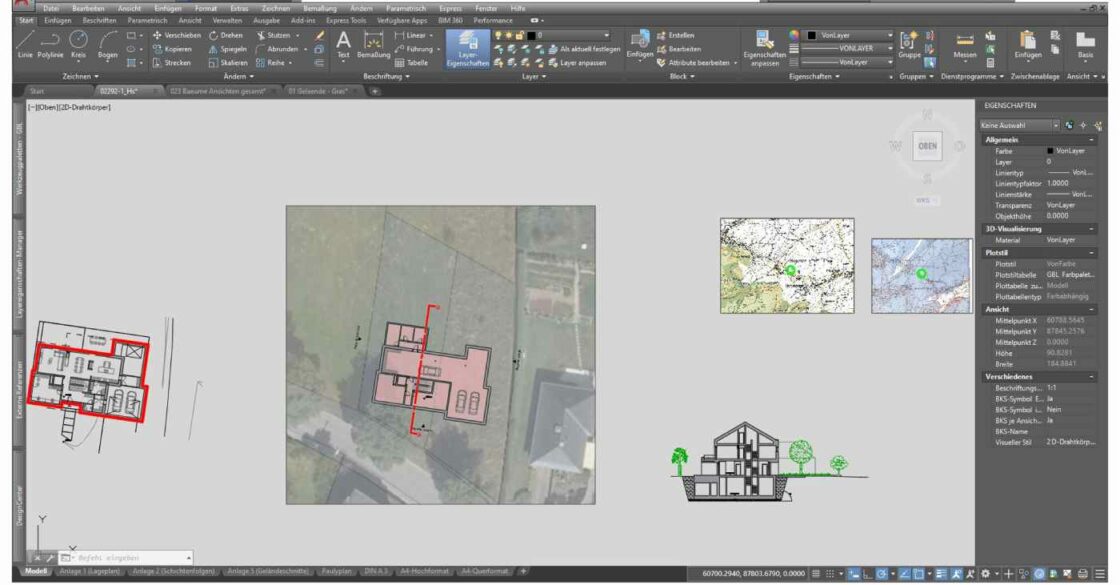Select the Bogen arc tool

[x=108, y=45]
